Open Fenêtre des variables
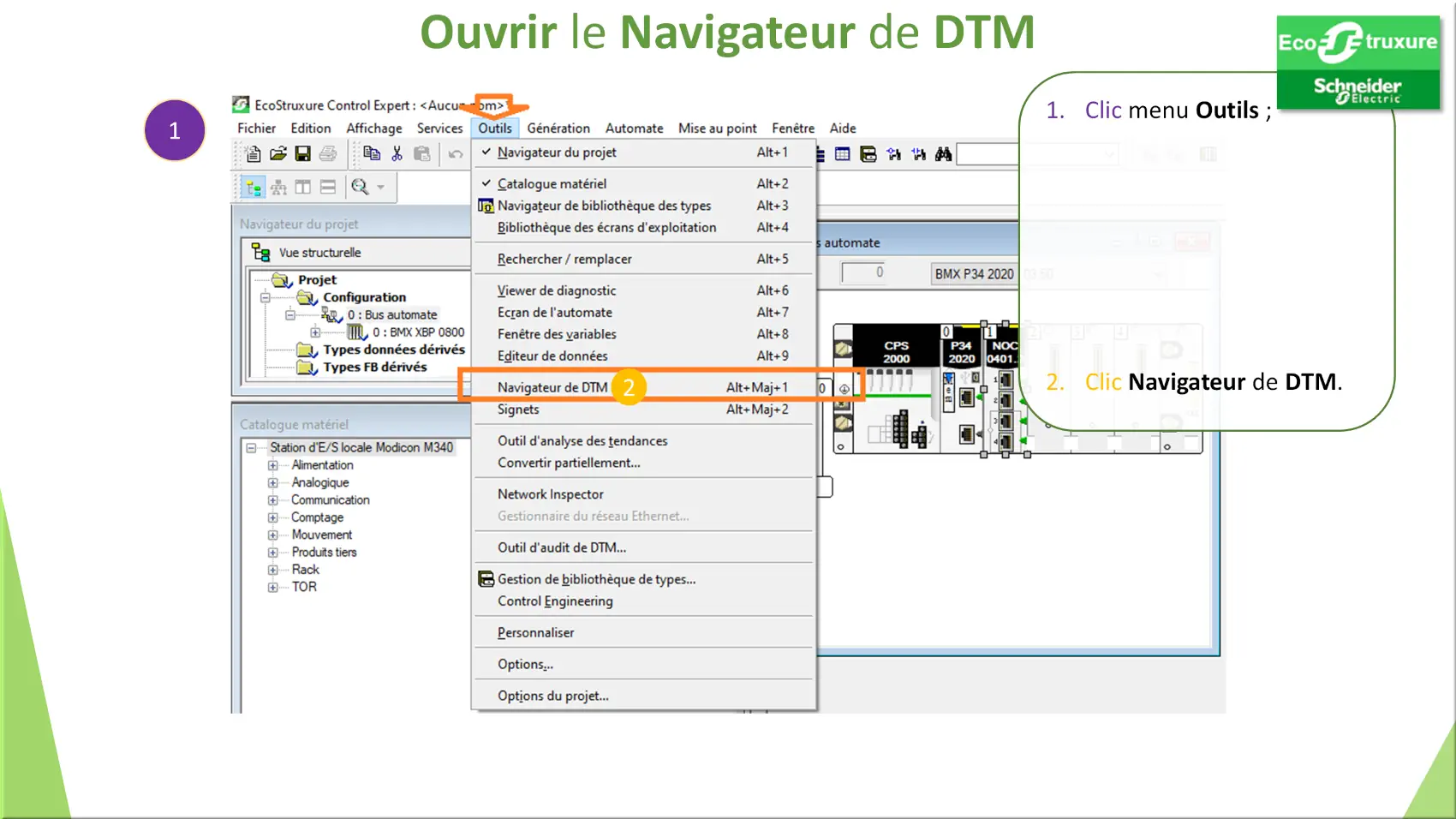 coord(642,334)
